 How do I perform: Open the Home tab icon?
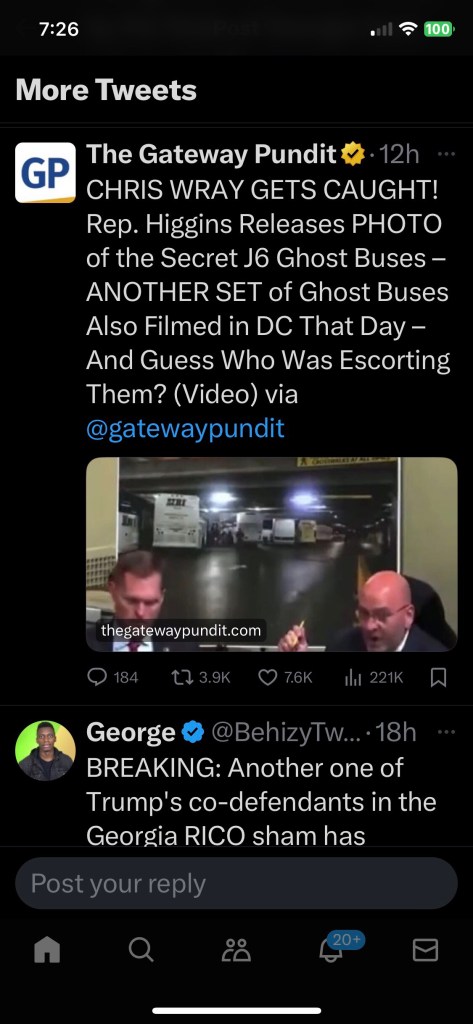pos(46,950)
